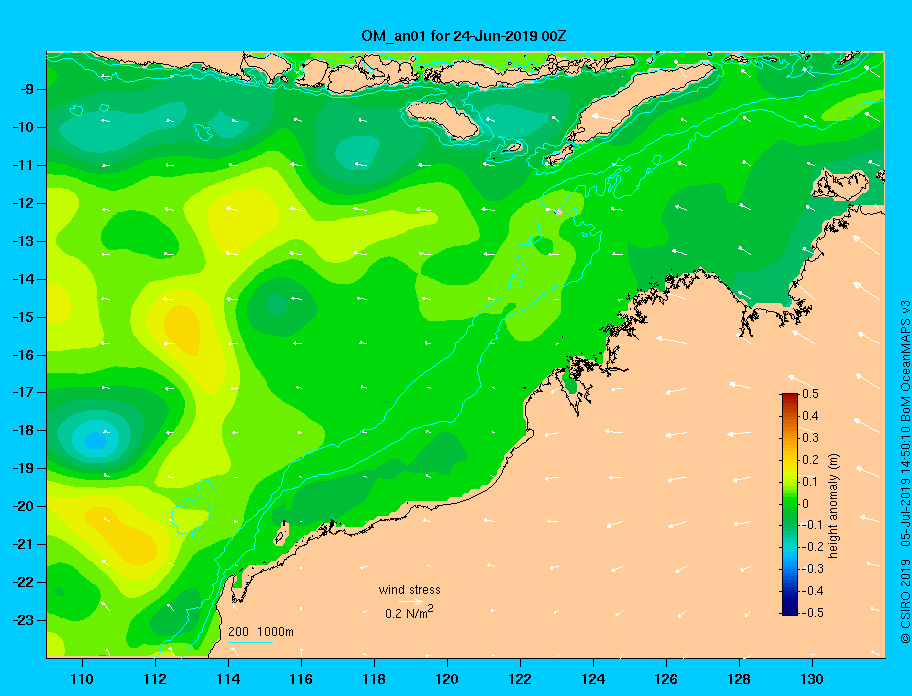Screen dimensions: 912x696
Task: Click latitude label -23 on the y-axis
Action: 23,620
